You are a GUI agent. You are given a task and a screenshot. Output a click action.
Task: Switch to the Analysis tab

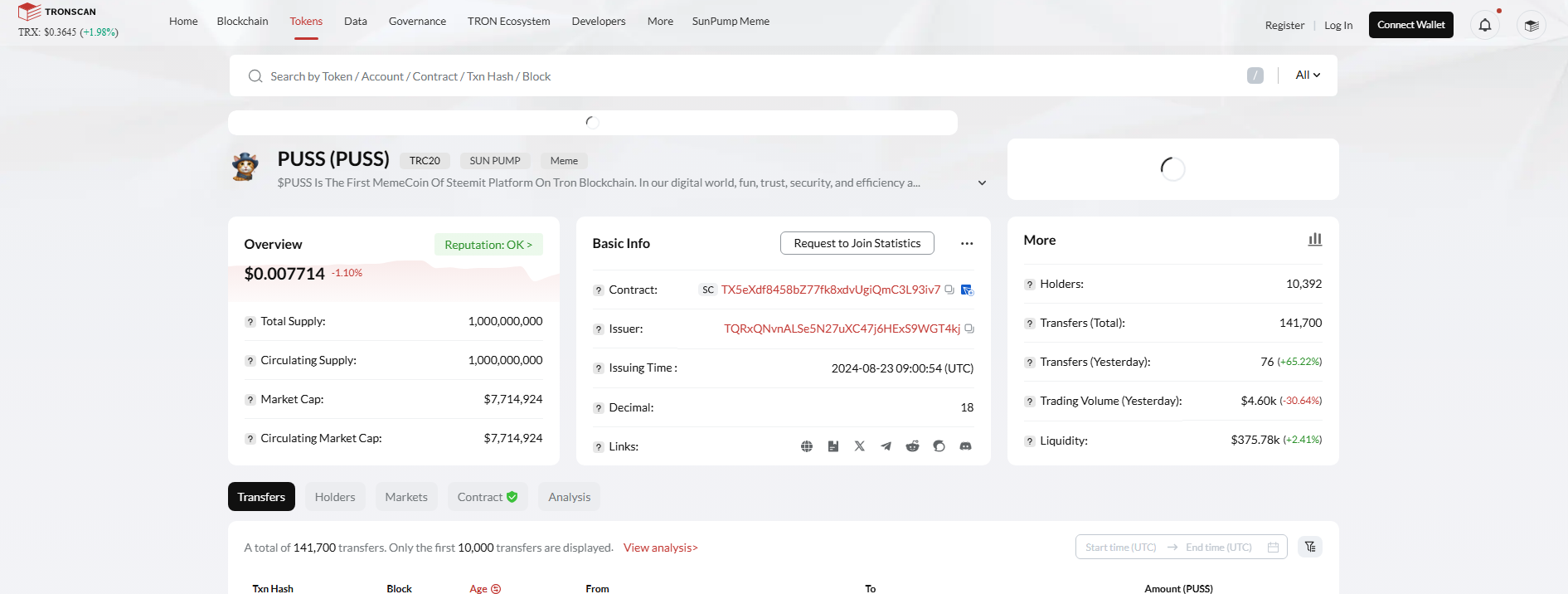point(570,497)
